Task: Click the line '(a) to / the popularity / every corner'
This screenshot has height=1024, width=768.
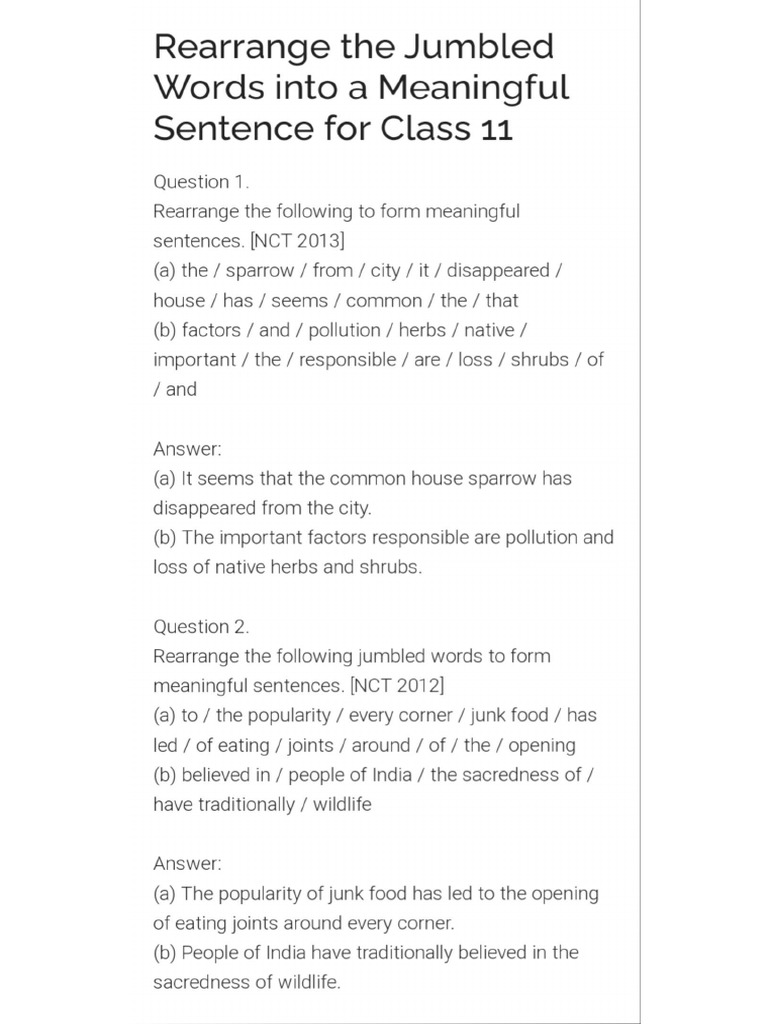Action: coord(375,716)
